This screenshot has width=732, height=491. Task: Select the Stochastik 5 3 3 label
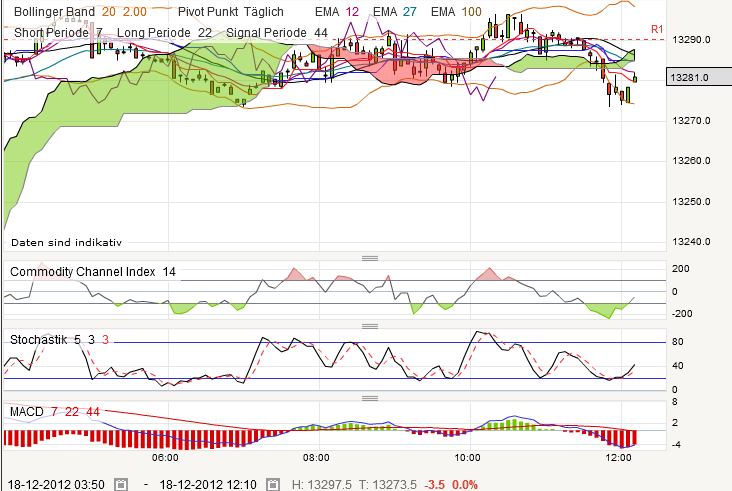(x=59, y=339)
